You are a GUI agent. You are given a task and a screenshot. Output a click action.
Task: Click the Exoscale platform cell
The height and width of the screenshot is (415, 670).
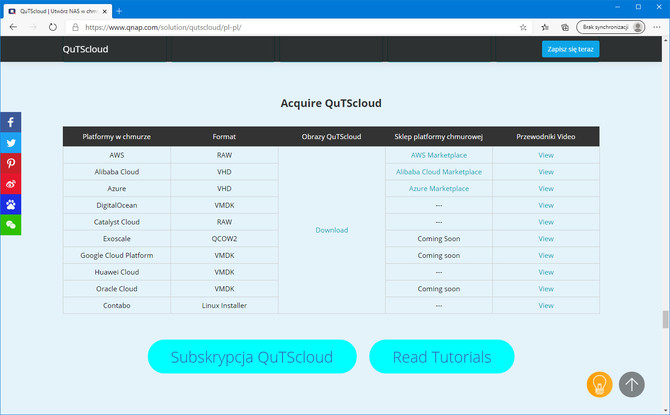click(x=117, y=238)
